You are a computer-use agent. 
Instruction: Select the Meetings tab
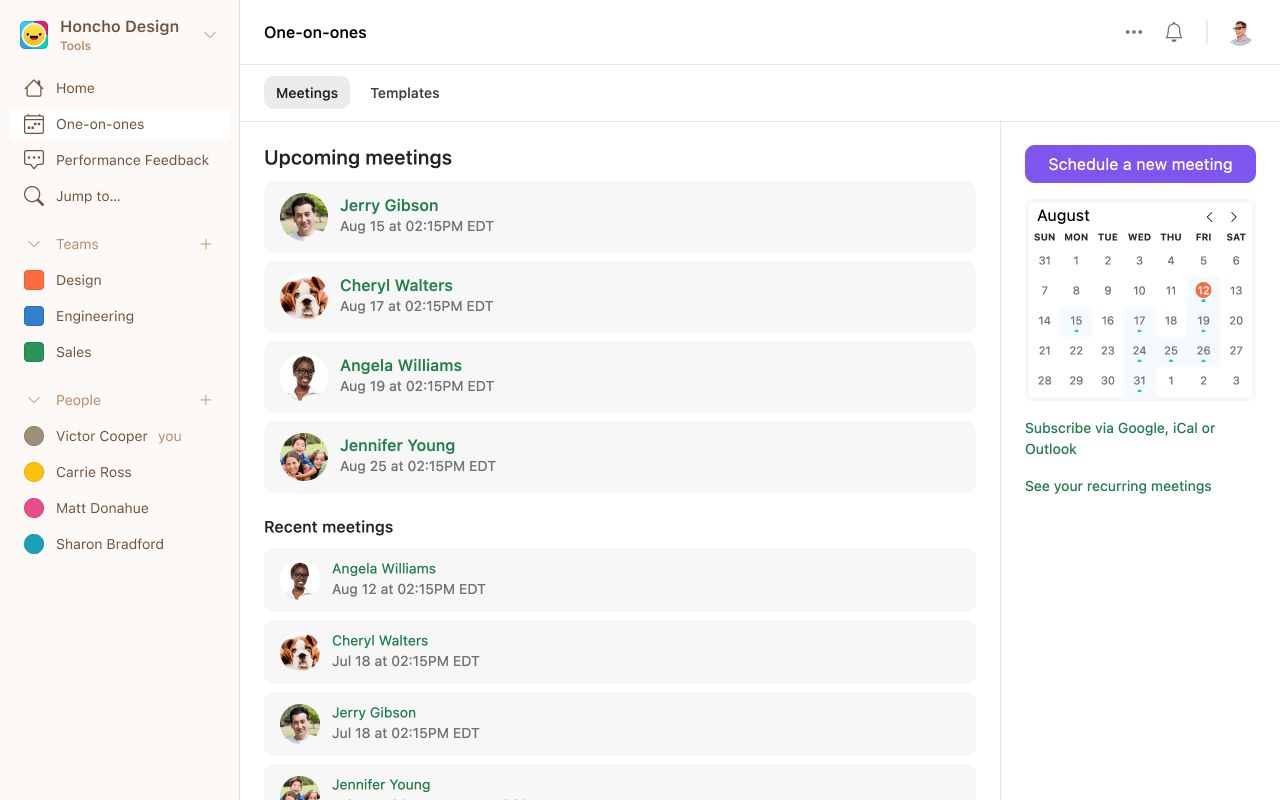(x=307, y=93)
